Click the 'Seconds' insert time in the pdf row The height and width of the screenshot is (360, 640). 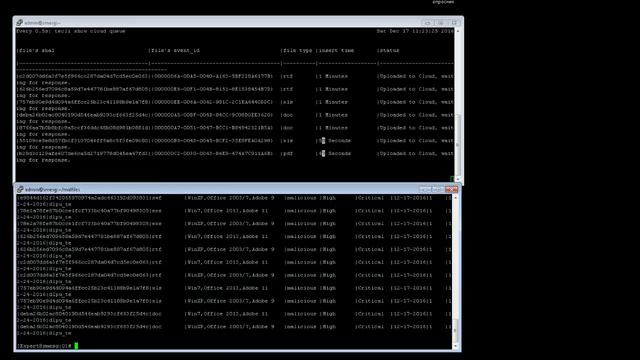(x=340, y=153)
